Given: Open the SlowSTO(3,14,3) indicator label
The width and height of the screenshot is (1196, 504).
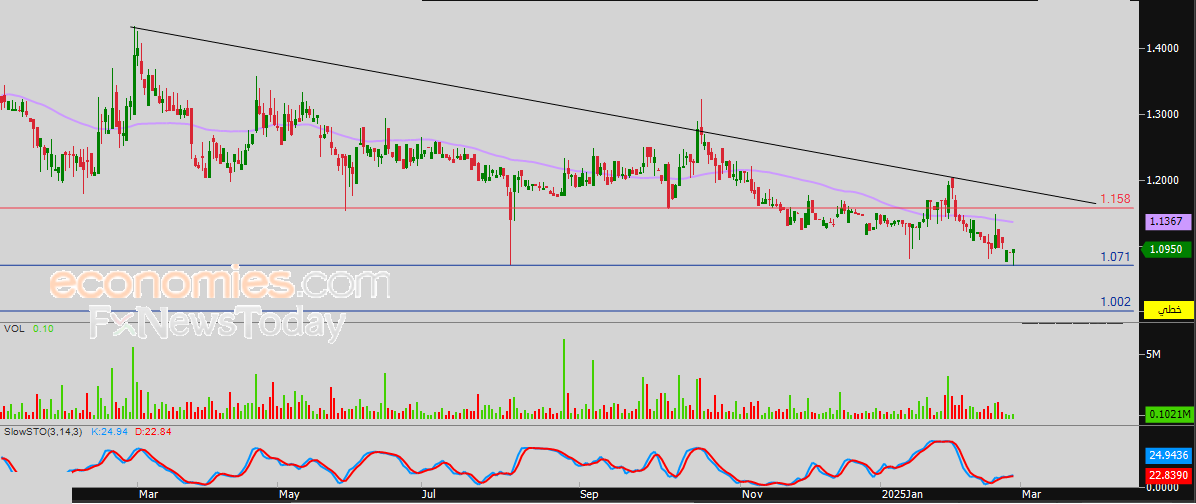Looking at the screenshot, I should pyautogui.click(x=44, y=432).
